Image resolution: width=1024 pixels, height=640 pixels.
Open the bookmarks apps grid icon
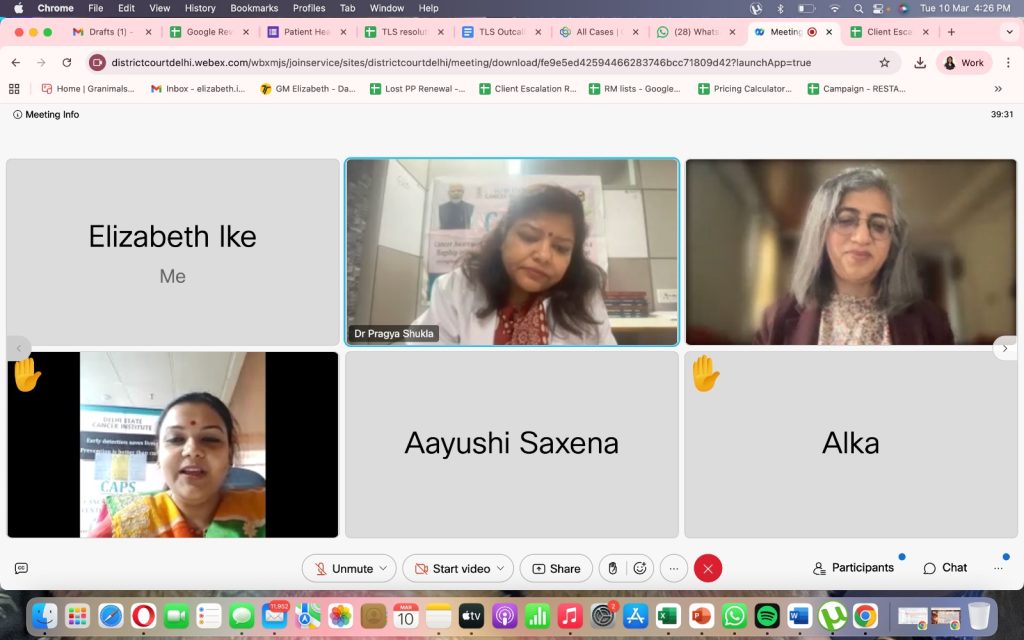tap(14, 89)
